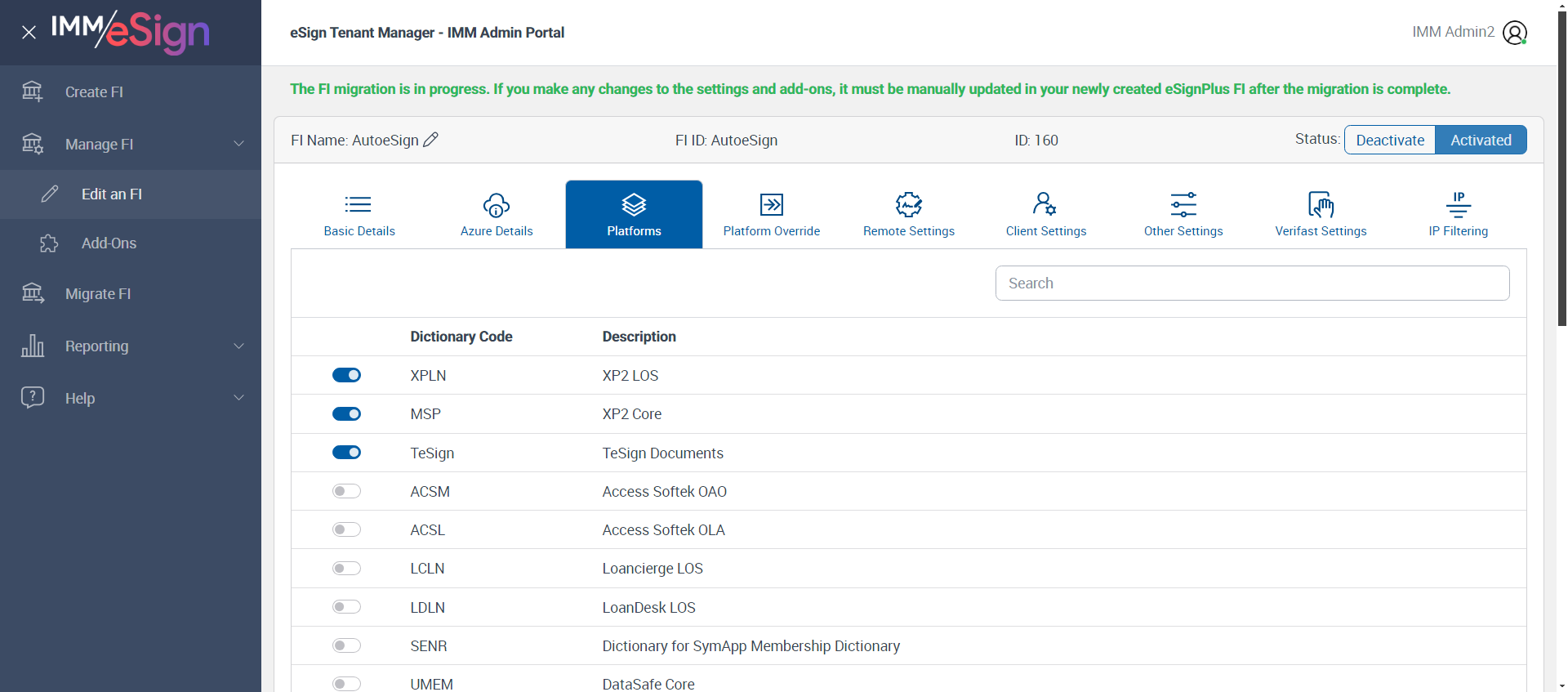This screenshot has width=1568, height=692.
Task: Enable the UMEM platform toggle
Action: click(346, 684)
